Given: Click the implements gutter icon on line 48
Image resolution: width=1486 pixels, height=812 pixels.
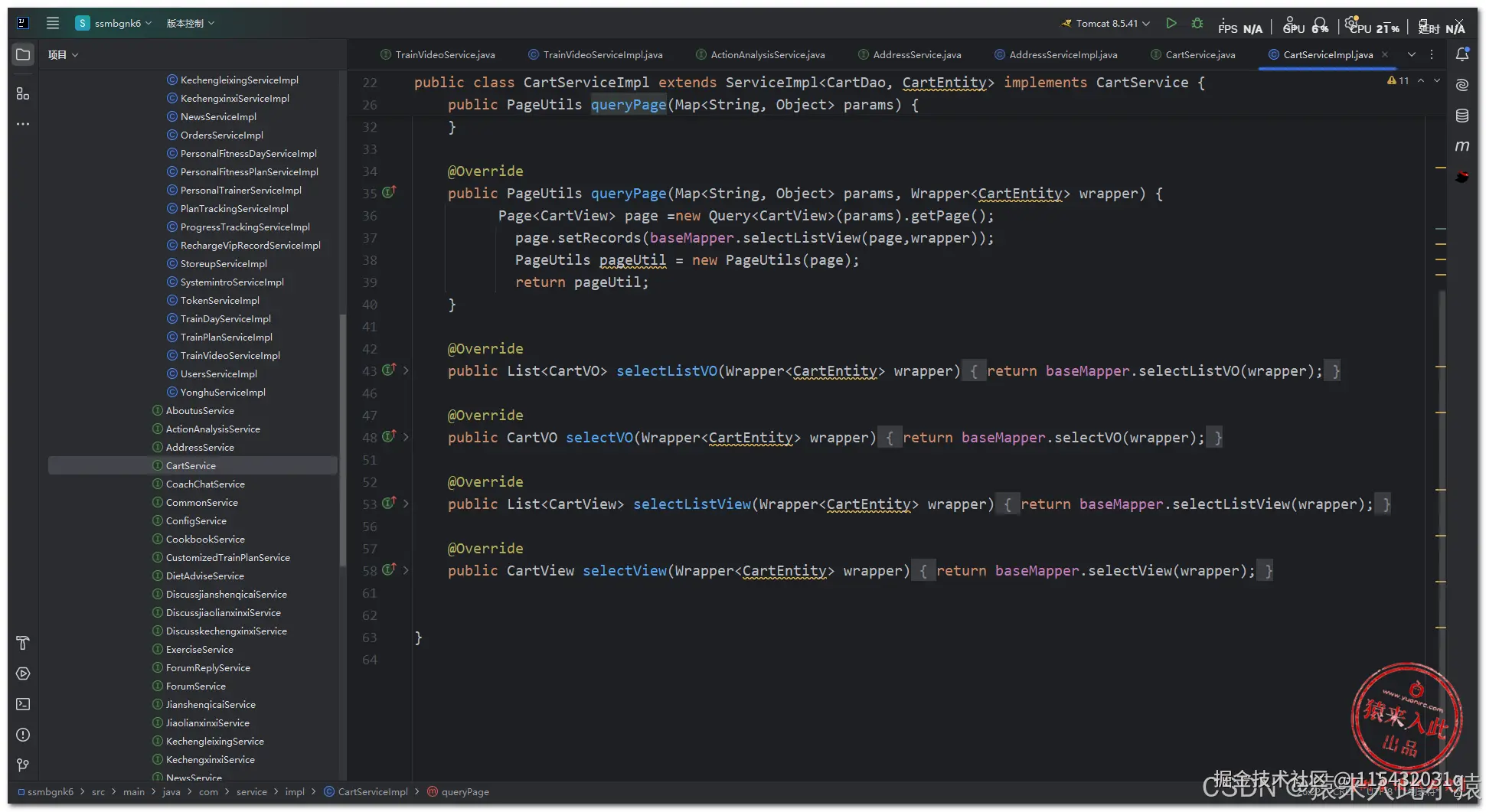Looking at the screenshot, I should [x=389, y=436].
